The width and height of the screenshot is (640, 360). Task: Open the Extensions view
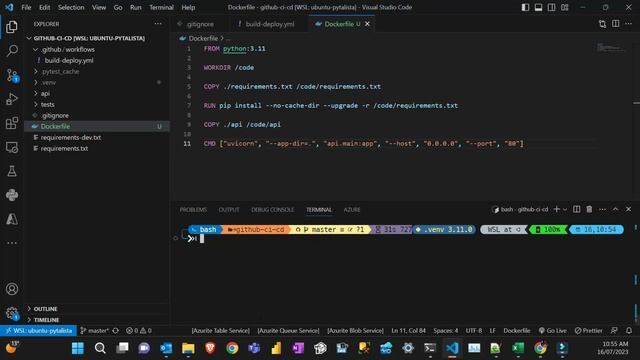point(12,123)
